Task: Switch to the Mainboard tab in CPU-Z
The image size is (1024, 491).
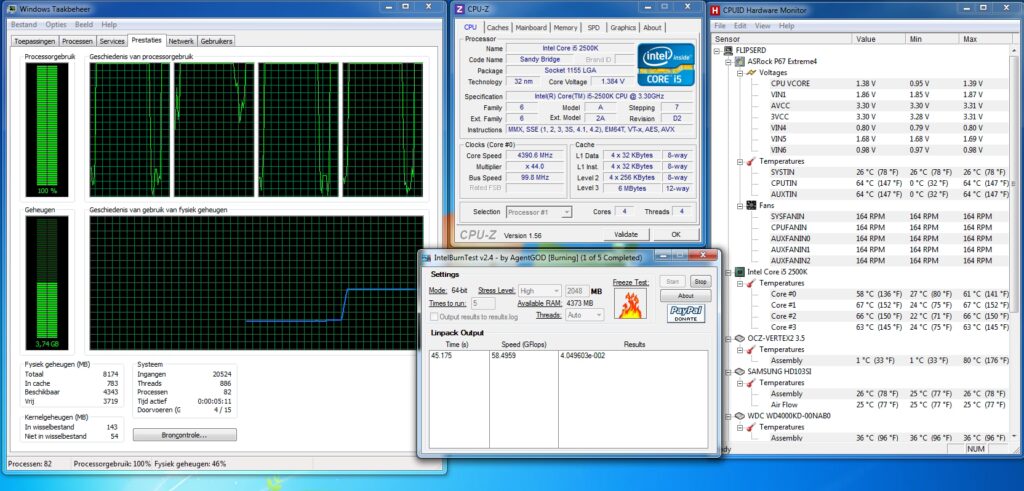Action: pyautogui.click(x=530, y=28)
